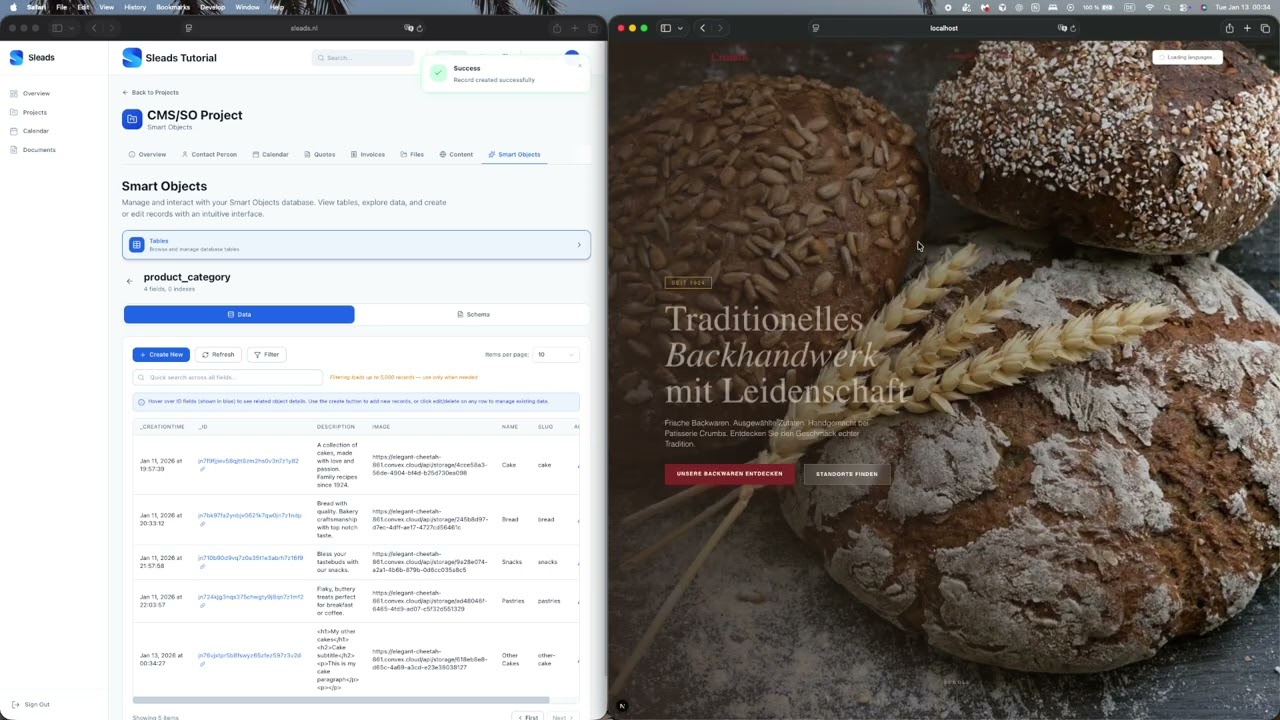Switch to Contact Person tab
The image size is (1280, 720).
click(x=209, y=154)
